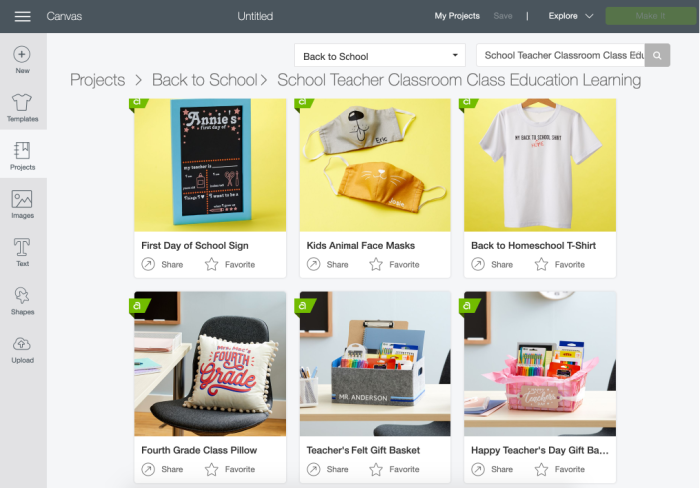
Task: Create a New canvas with plus icon
Action: tap(22, 54)
